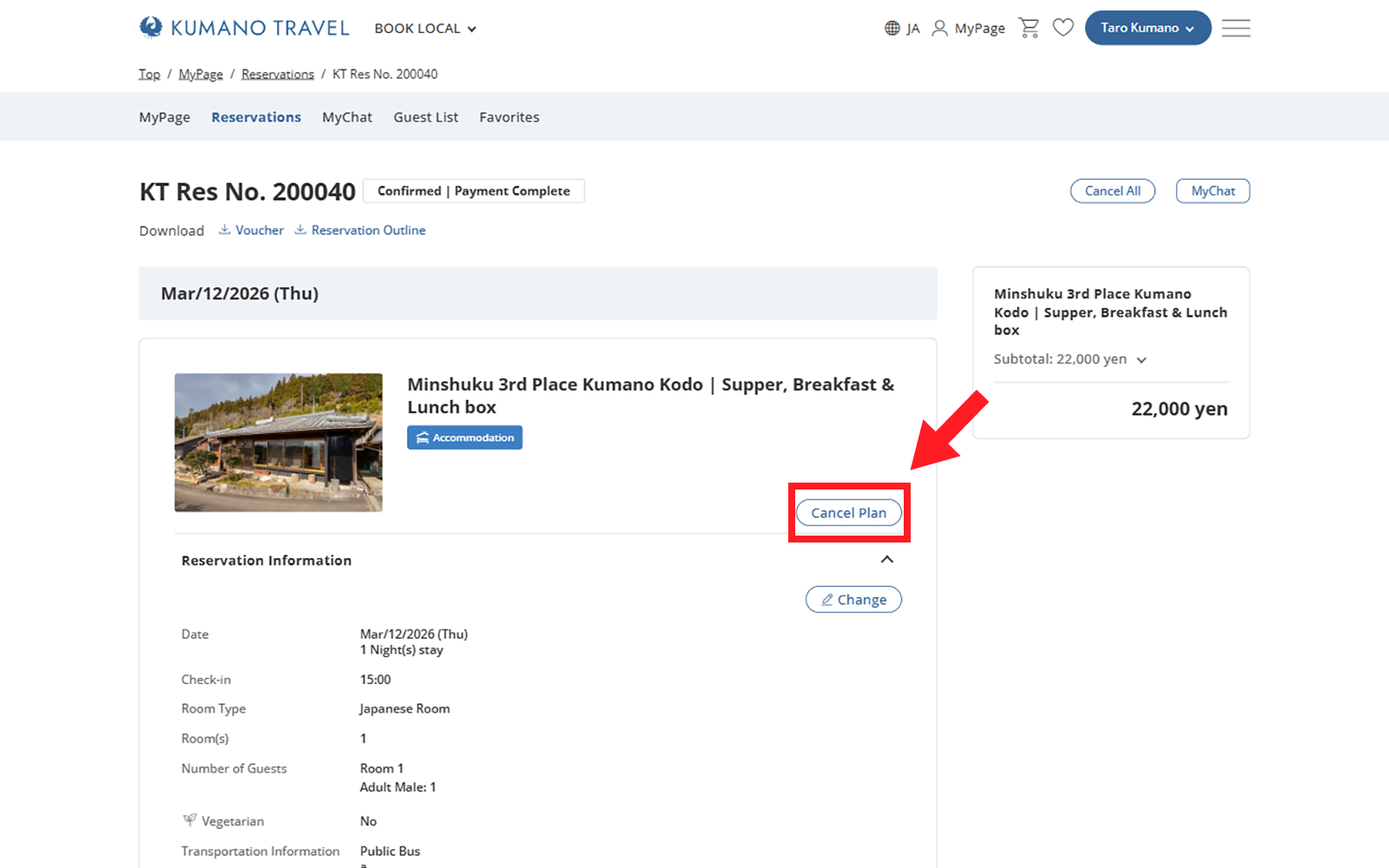This screenshot has height=868, width=1389.
Task: Click the Minshuku accommodation photo
Action: coord(278,443)
